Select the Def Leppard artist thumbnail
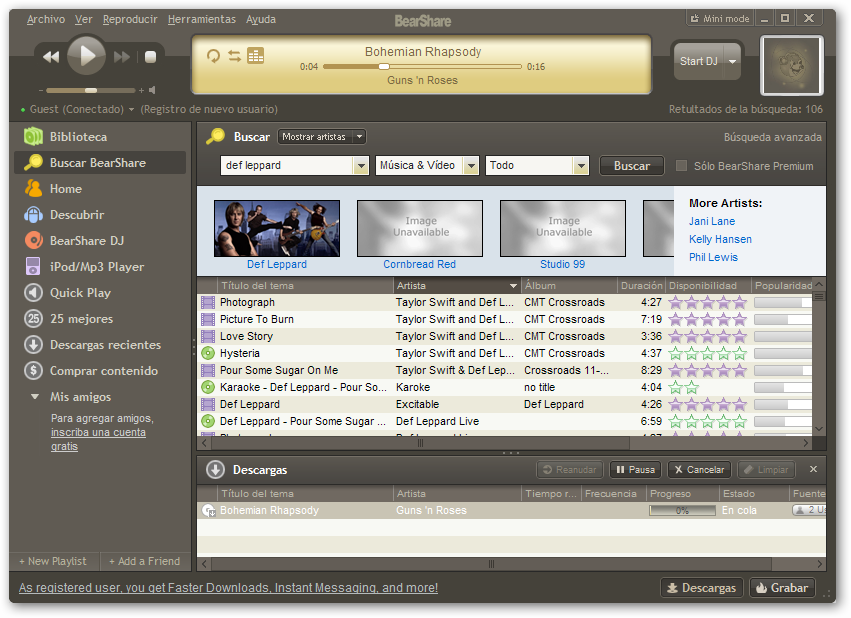This screenshot has width=851, height=618. (x=277, y=228)
